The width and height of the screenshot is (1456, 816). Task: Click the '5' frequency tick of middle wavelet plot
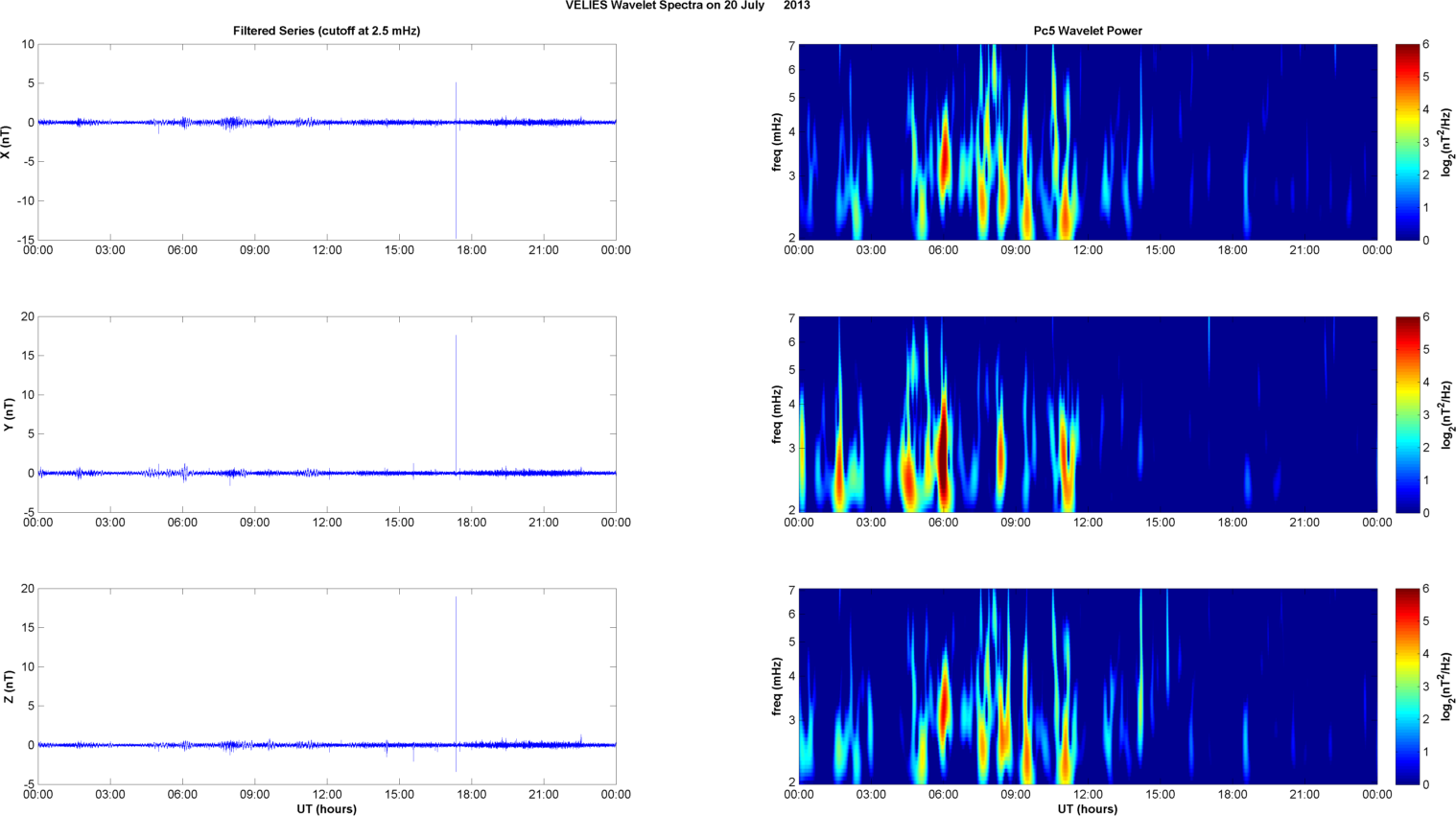[x=792, y=370]
